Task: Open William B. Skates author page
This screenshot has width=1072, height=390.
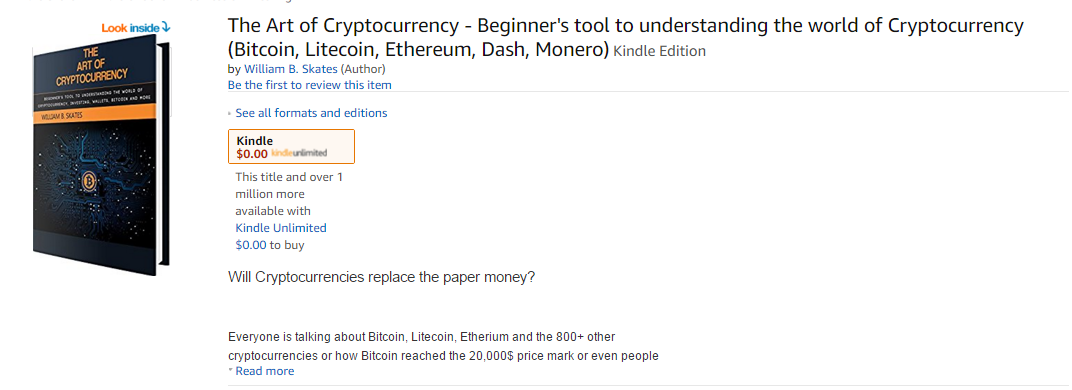Action: click(291, 69)
